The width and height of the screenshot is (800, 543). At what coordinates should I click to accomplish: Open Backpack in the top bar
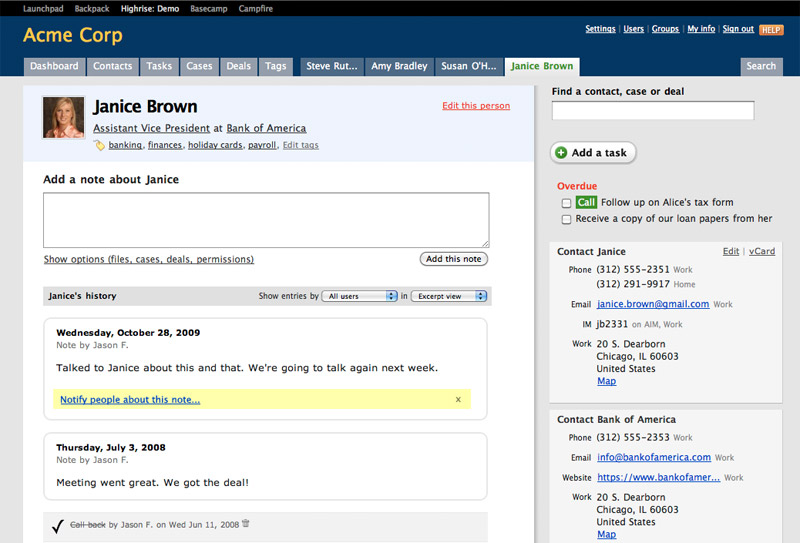click(92, 9)
